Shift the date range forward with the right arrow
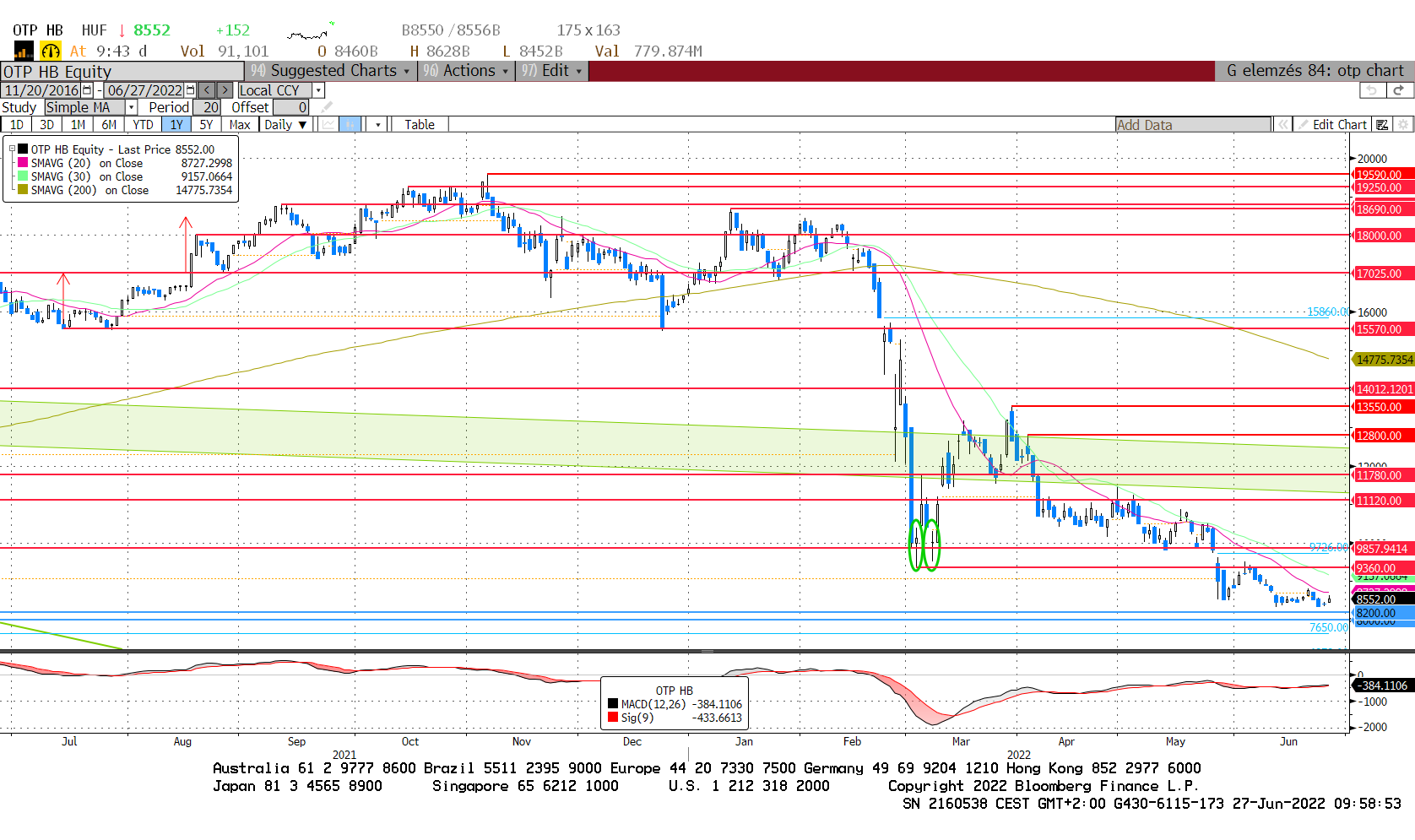The height and width of the screenshot is (840, 1415). coord(225,90)
